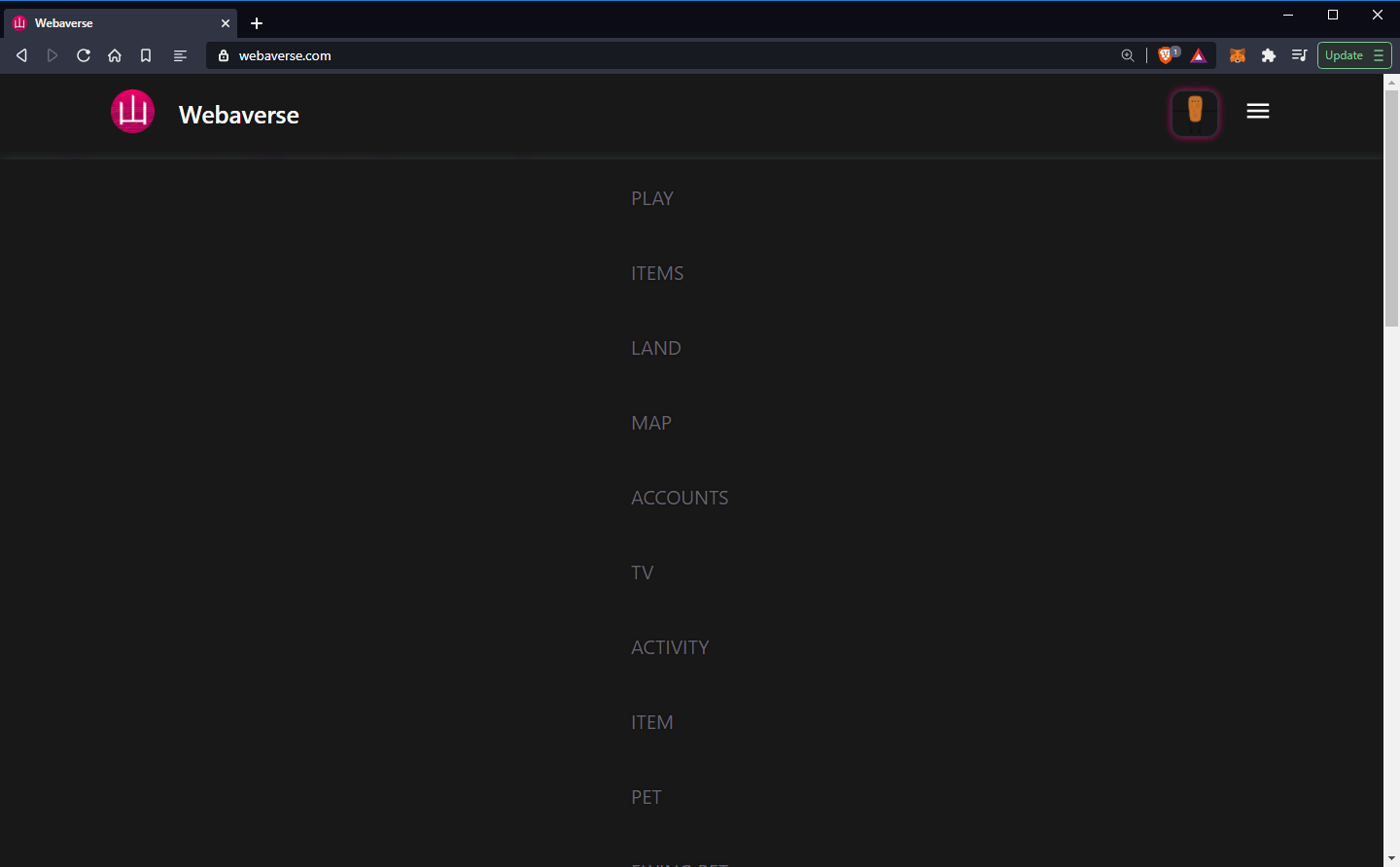The width and height of the screenshot is (1400, 867).
Task: Open the MetaMask fox extension icon
Action: pos(1237,55)
